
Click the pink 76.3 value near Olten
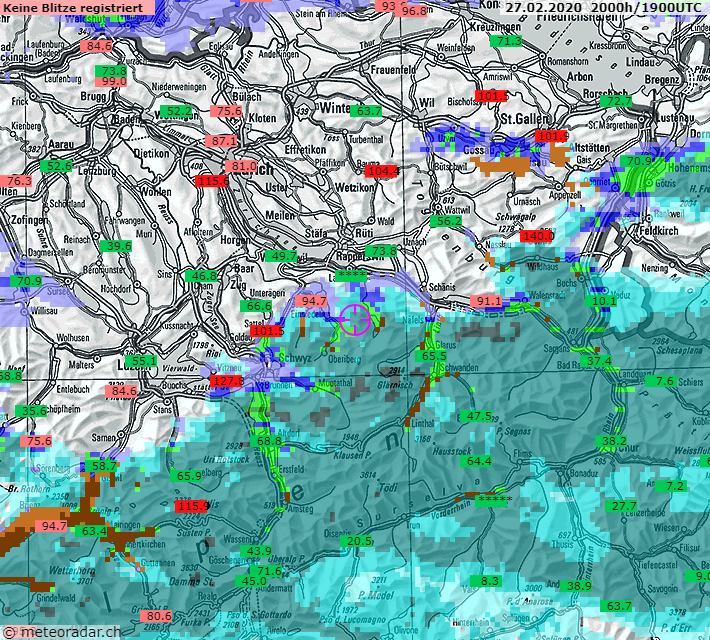pos(17,181)
